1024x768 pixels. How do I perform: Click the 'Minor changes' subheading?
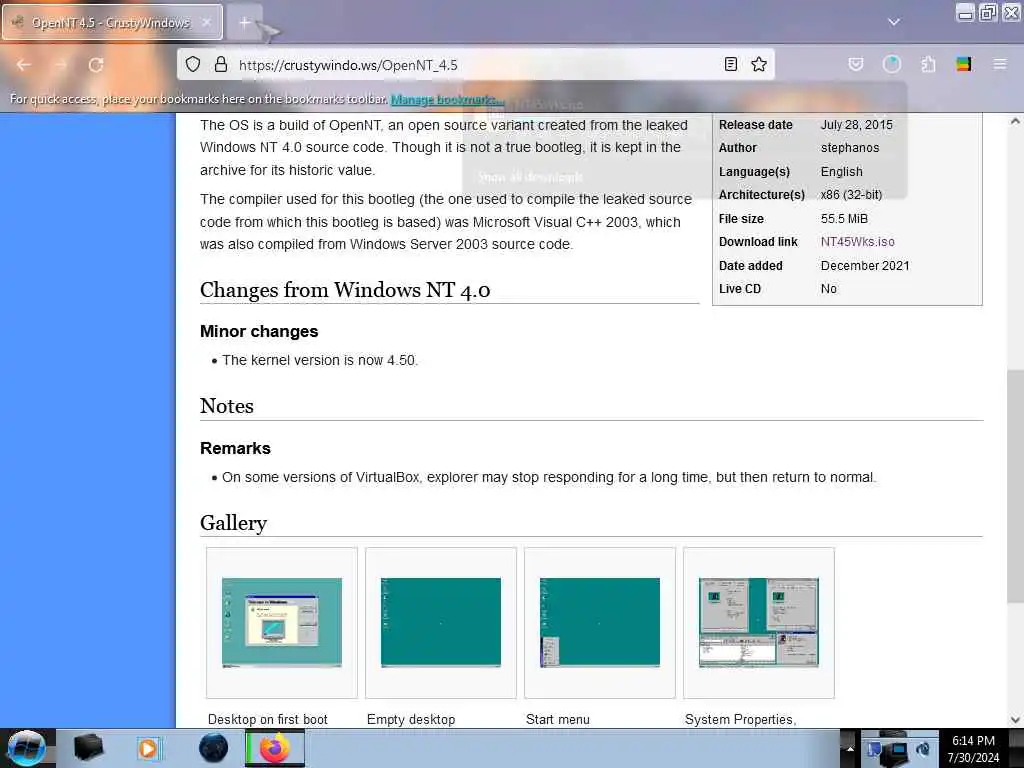click(259, 331)
